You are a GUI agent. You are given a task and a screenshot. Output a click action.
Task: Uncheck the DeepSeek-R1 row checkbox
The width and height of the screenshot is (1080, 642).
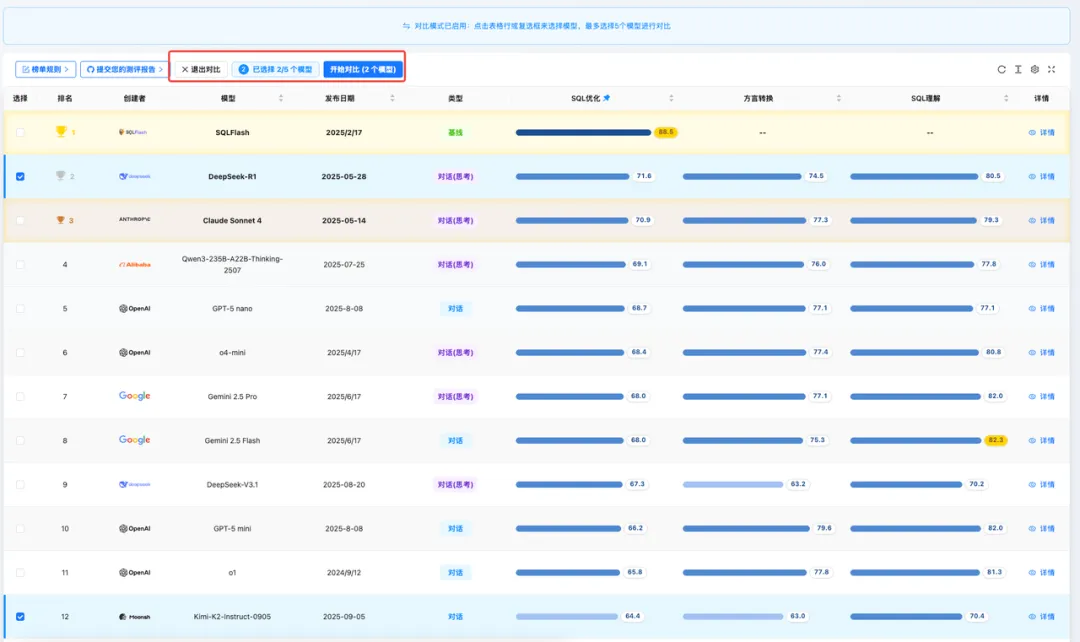pyautogui.click(x=20, y=176)
